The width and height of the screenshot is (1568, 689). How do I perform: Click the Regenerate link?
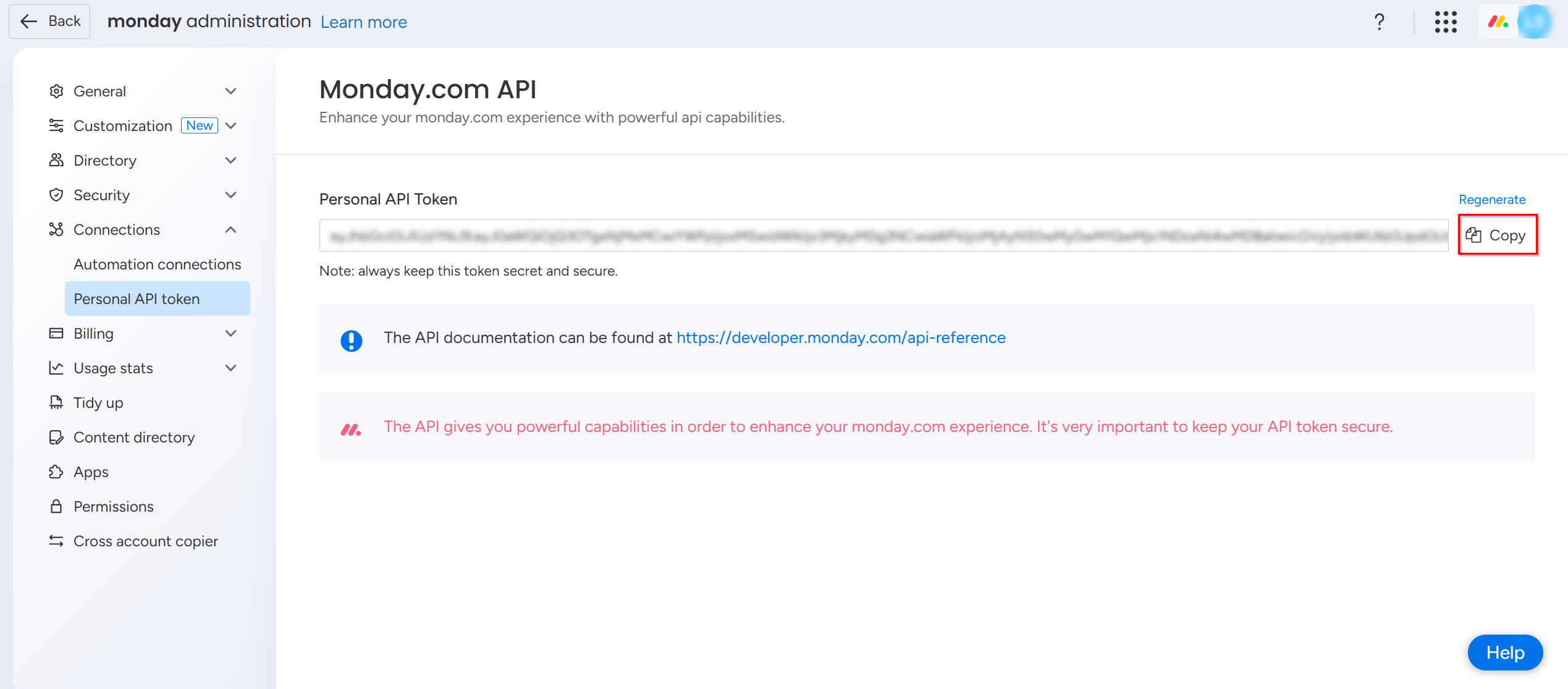[x=1492, y=199]
